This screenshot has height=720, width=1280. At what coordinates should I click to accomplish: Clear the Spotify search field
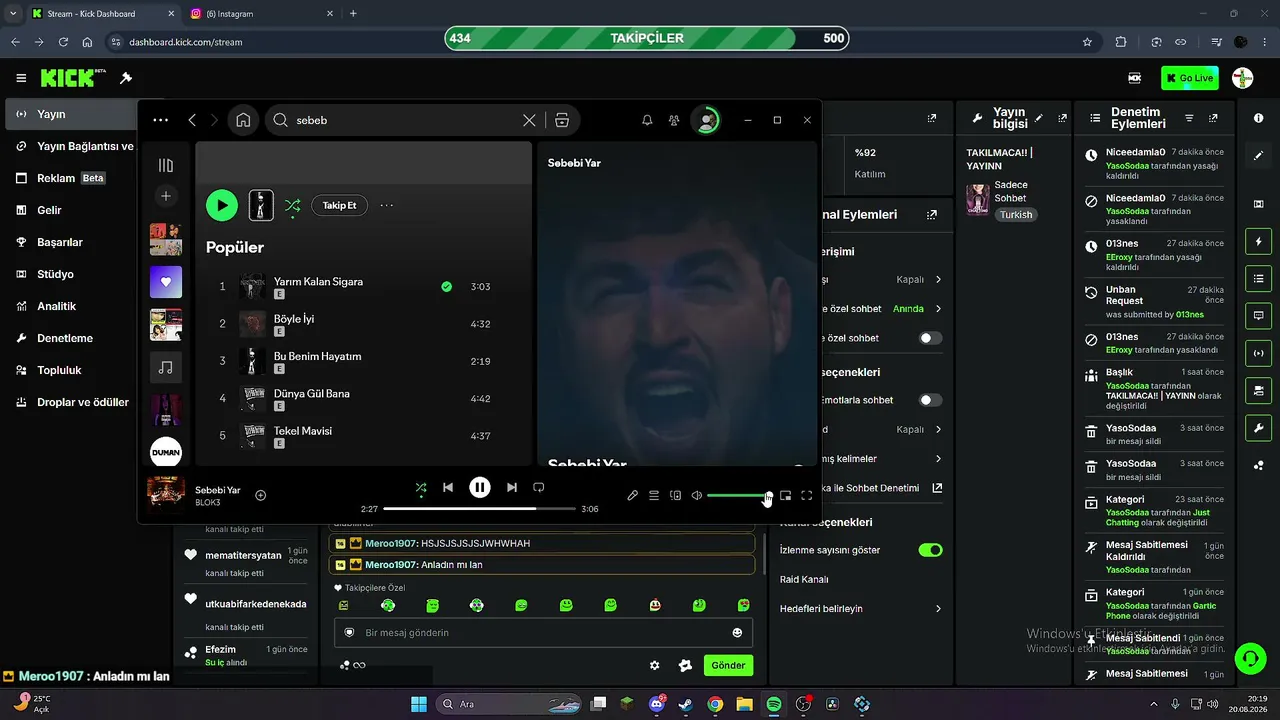(529, 120)
